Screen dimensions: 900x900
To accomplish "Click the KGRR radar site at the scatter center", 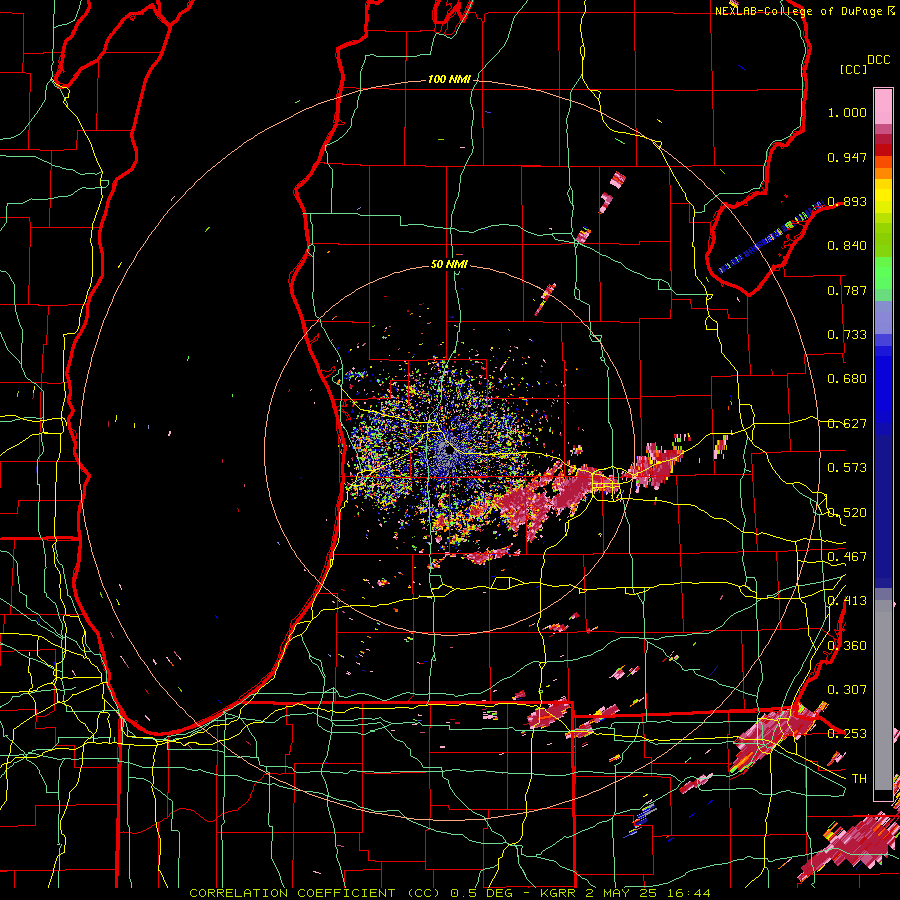I will (450, 450).
